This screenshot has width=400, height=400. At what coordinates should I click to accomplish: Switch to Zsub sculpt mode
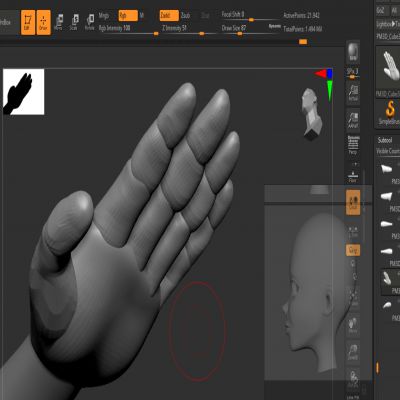point(186,15)
